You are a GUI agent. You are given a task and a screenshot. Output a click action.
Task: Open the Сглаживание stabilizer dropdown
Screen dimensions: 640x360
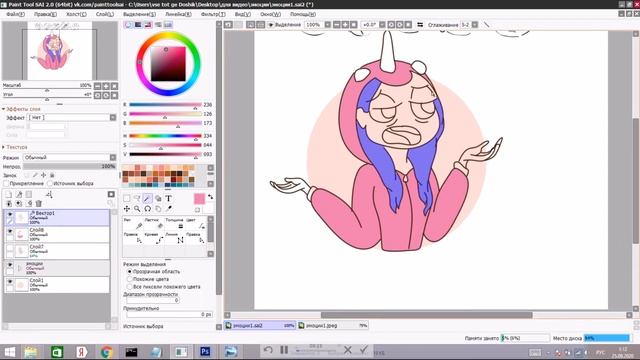(x=475, y=25)
